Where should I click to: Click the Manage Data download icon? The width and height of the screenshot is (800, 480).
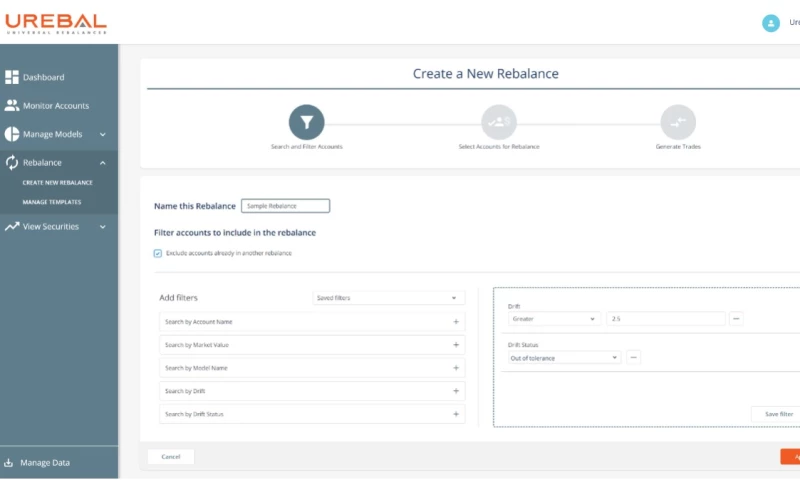[9, 463]
